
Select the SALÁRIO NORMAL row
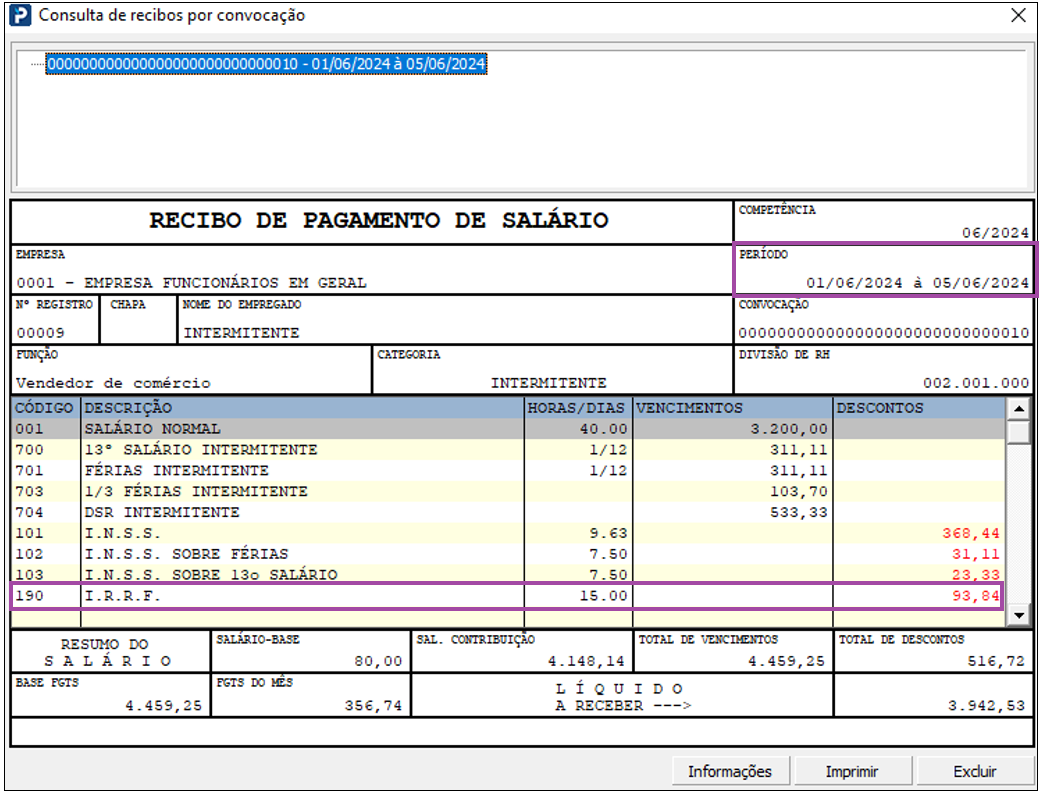point(508,429)
